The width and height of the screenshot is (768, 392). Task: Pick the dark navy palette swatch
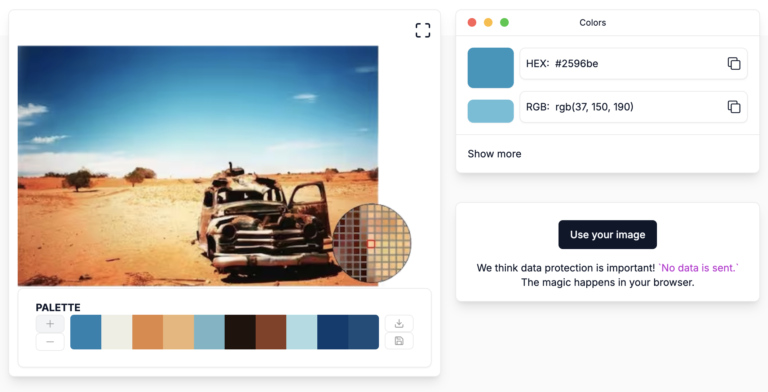coord(333,332)
